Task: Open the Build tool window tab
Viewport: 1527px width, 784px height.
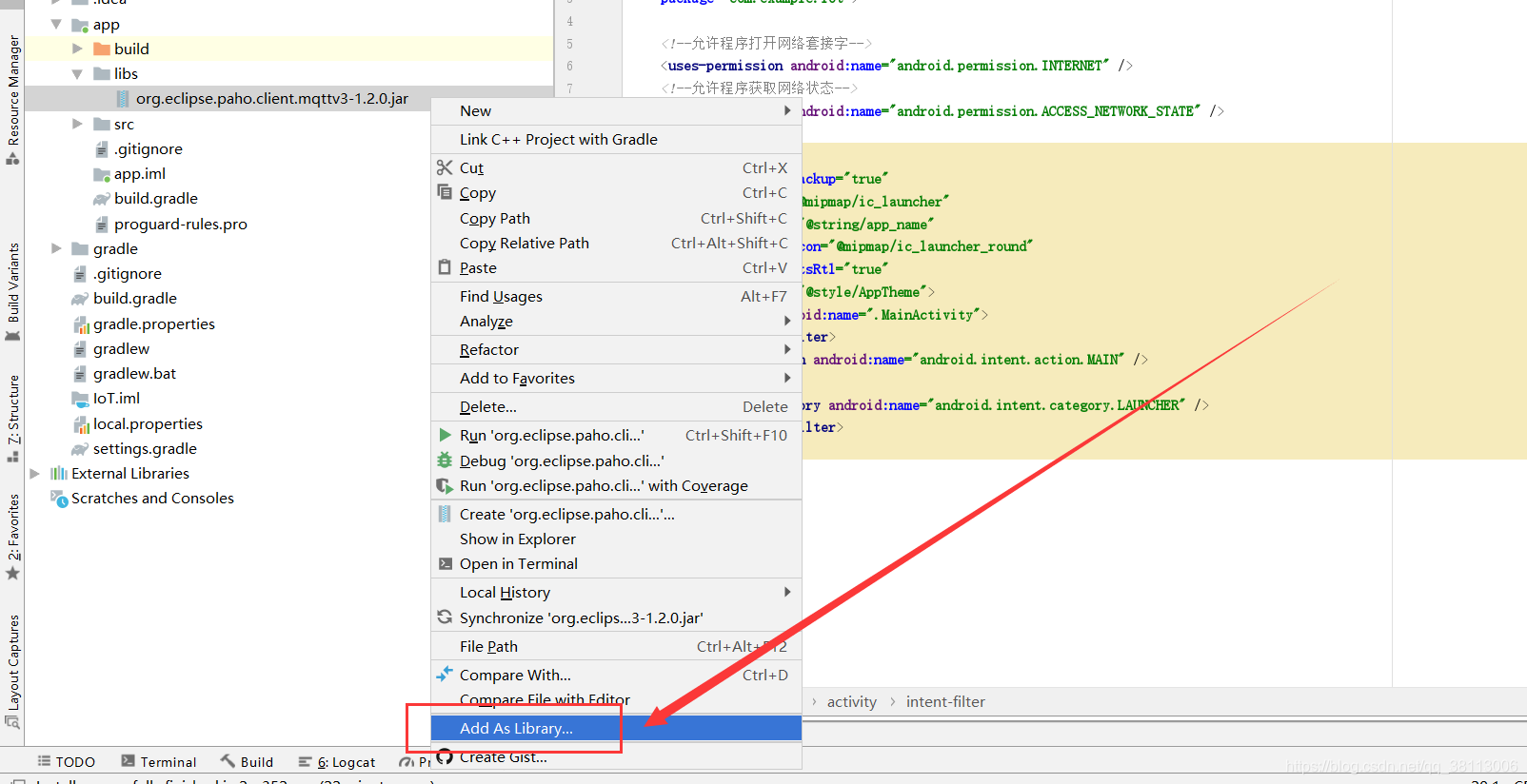Action: pyautogui.click(x=248, y=761)
